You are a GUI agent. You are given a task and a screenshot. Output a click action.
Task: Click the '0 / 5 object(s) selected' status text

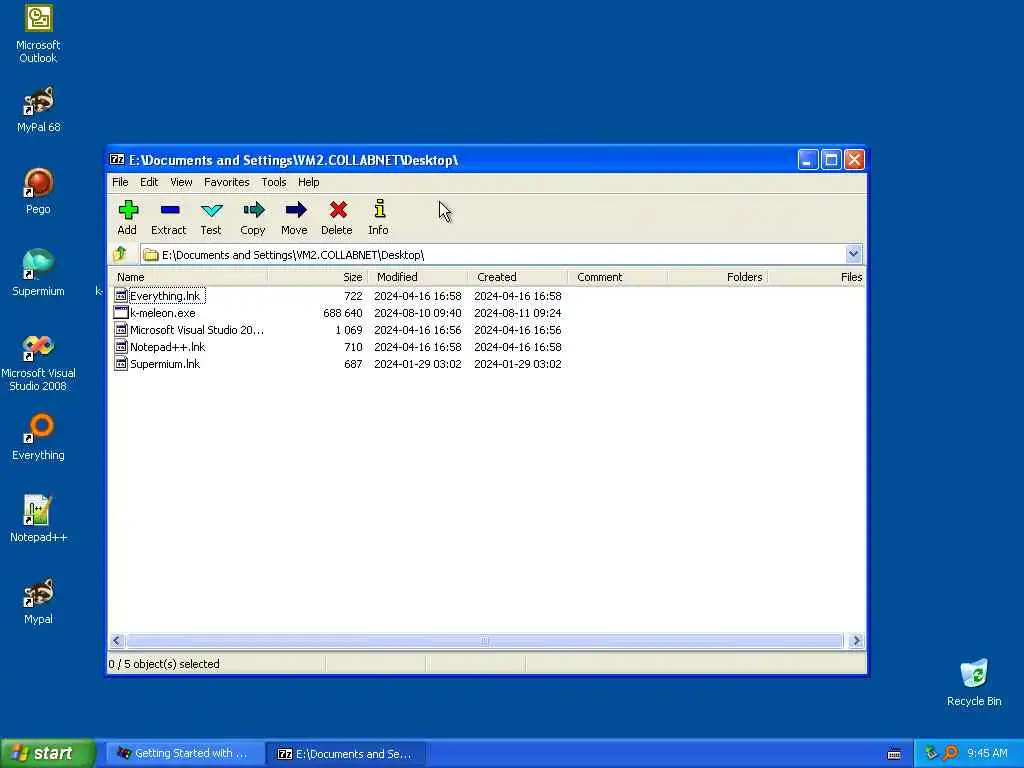pyautogui.click(x=164, y=664)
